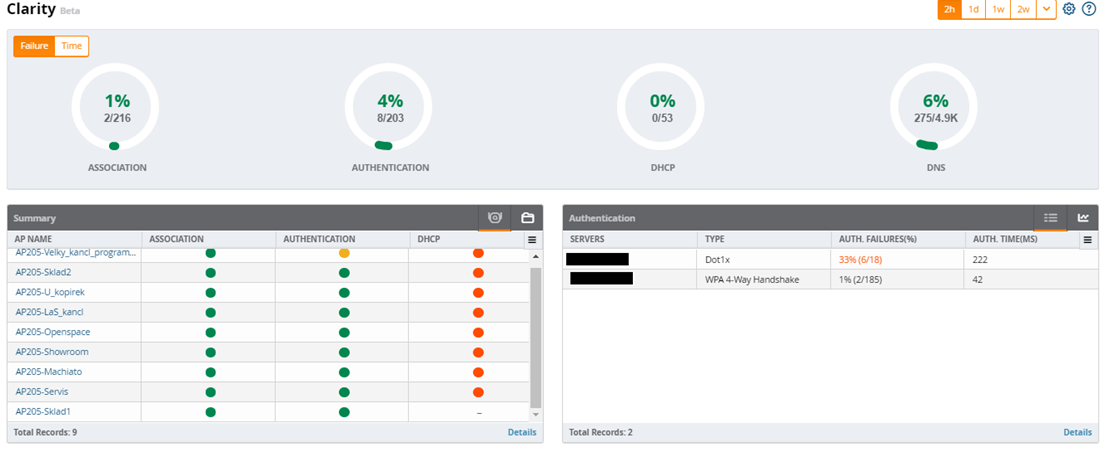Sort by ASSOCIATION column header

pyautogui.click(x=177, y=239)
